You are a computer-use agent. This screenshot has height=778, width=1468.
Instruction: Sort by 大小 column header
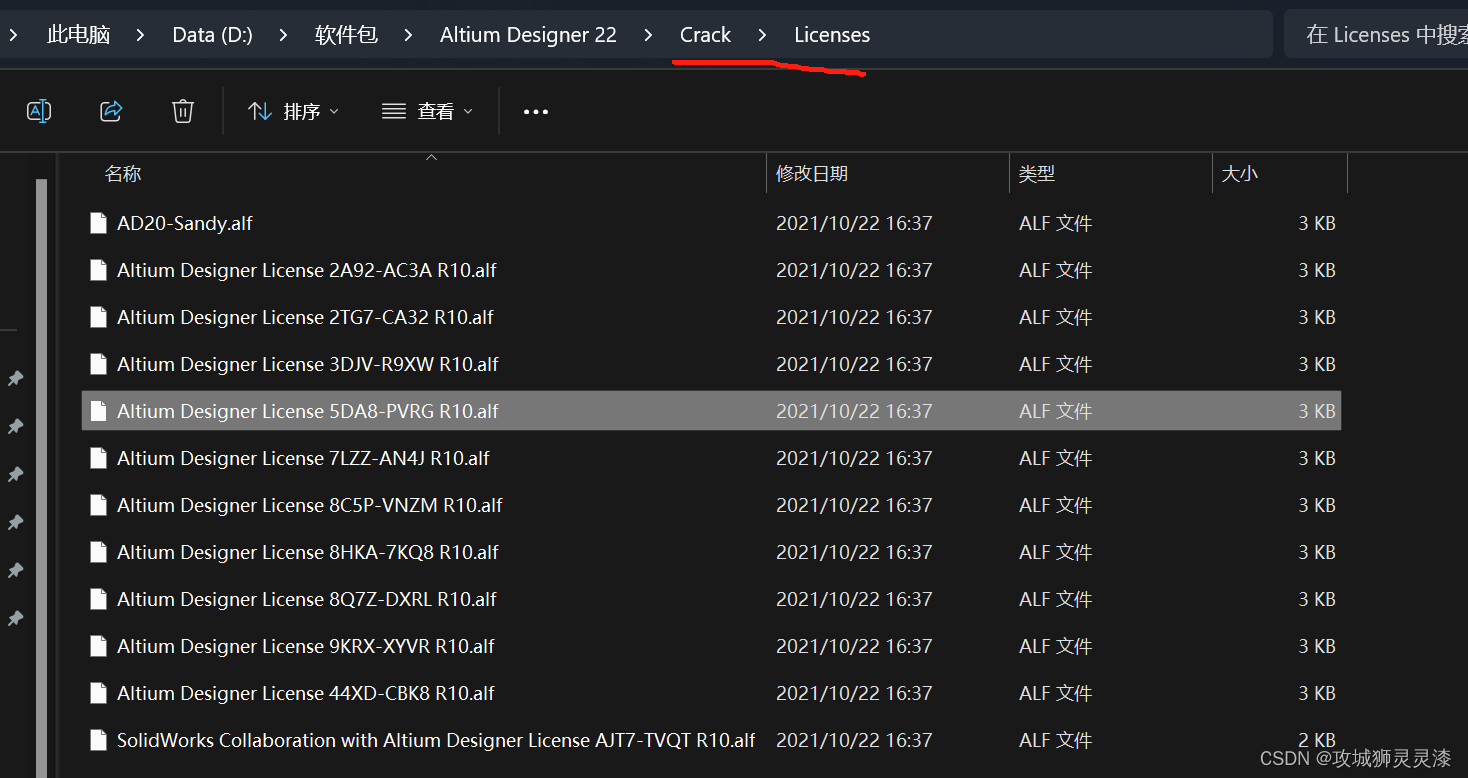click(1240, 174)
